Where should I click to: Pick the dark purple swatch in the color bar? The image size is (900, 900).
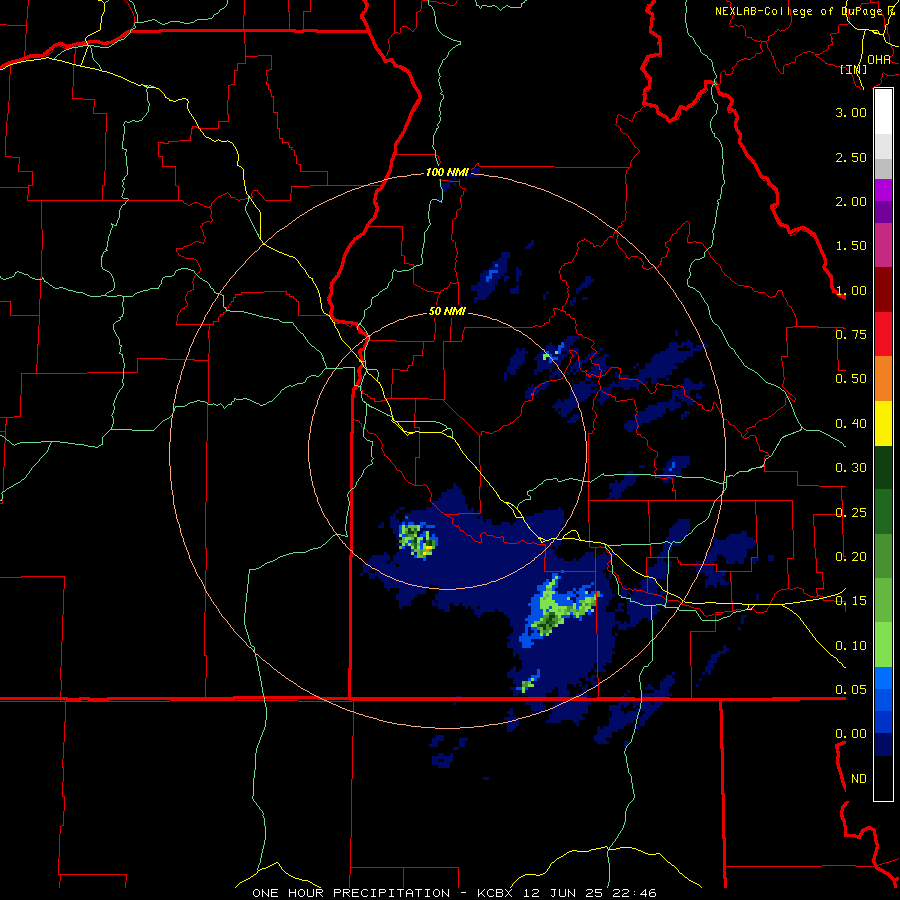(883, 212)
